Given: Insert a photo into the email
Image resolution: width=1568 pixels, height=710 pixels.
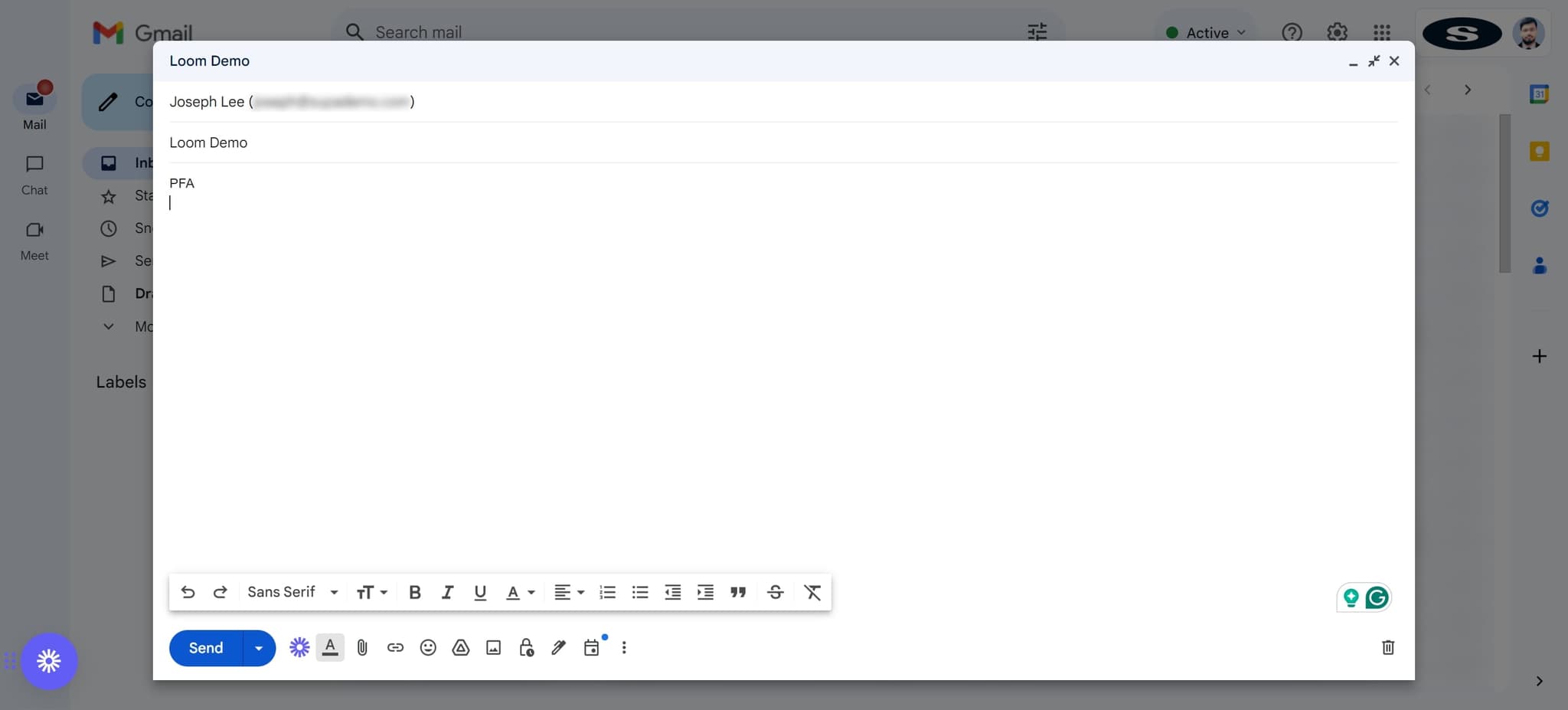Looking at the screenshot, I should pyautogui.click(x=492, y=647).
